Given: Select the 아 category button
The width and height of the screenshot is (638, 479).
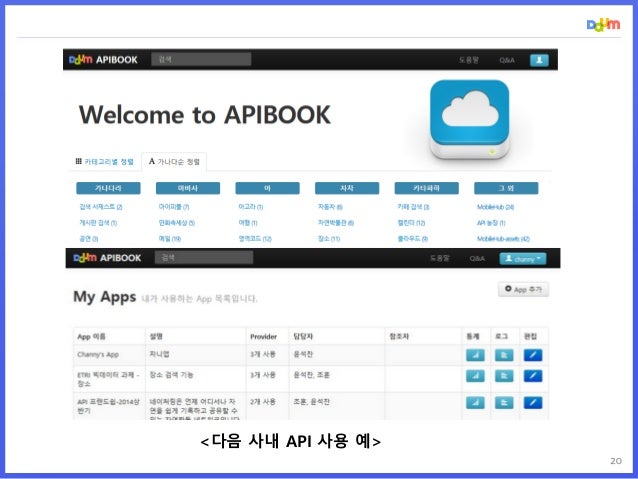Looking at the screenshot, I should [267, 188].
